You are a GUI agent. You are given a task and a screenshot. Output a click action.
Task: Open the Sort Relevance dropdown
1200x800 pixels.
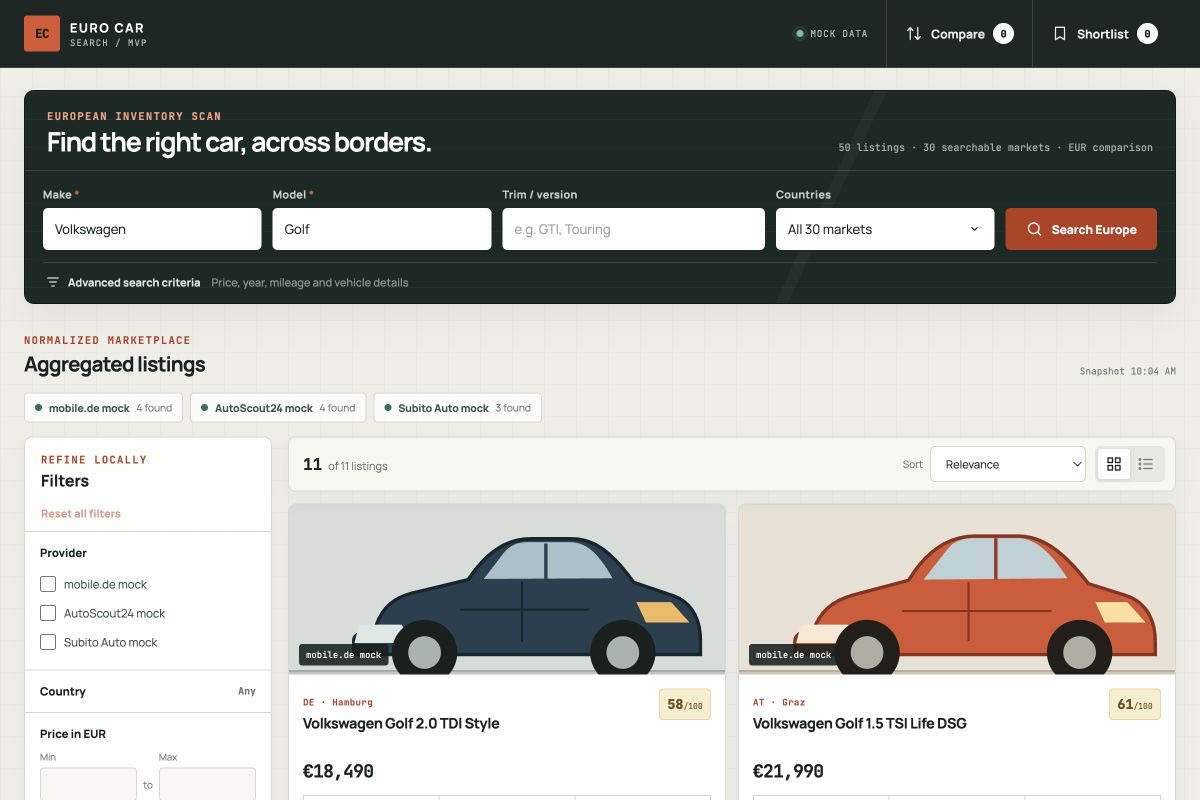(x=1008, y=464)
